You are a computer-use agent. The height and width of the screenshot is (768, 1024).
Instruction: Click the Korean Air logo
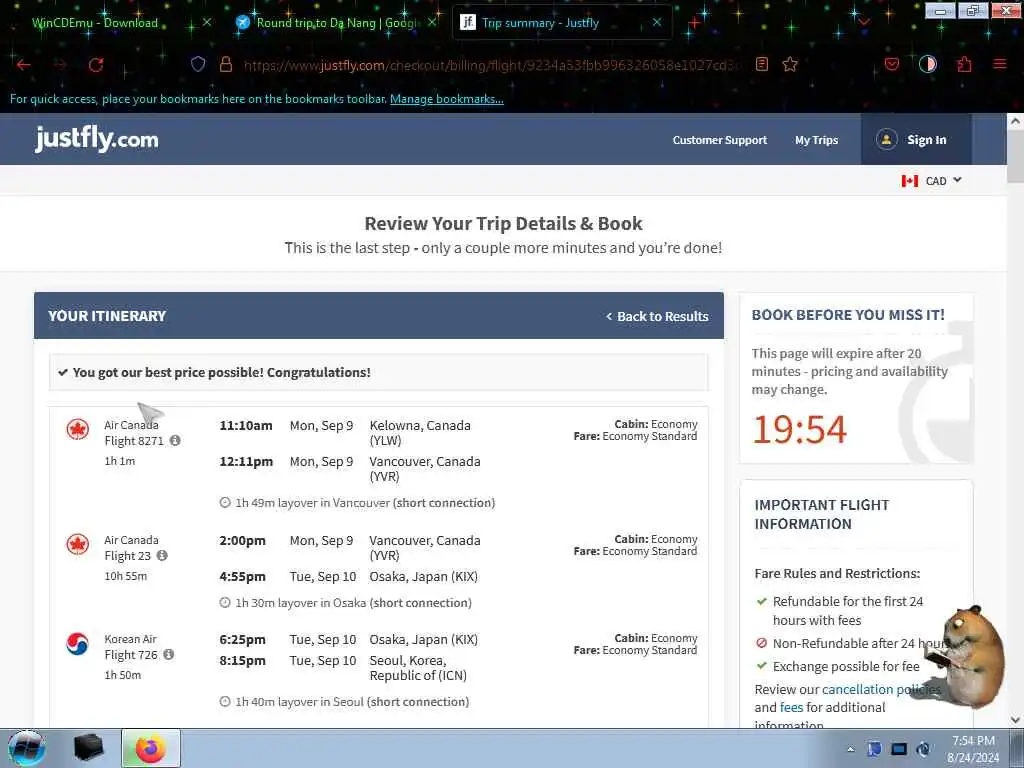click(x=78, y=643)
